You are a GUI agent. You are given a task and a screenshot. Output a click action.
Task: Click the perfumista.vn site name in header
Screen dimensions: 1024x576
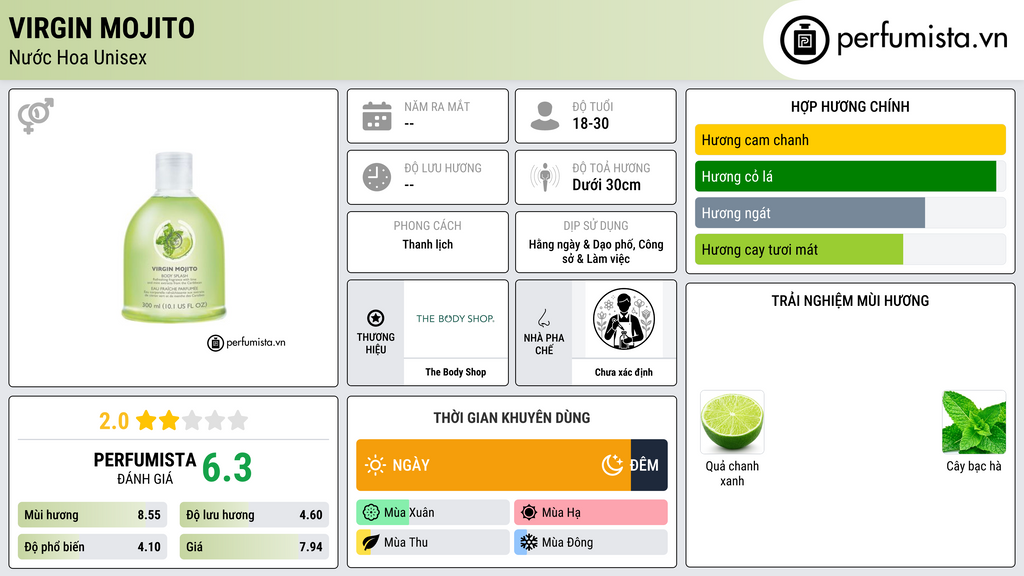(x=922, y=39)
